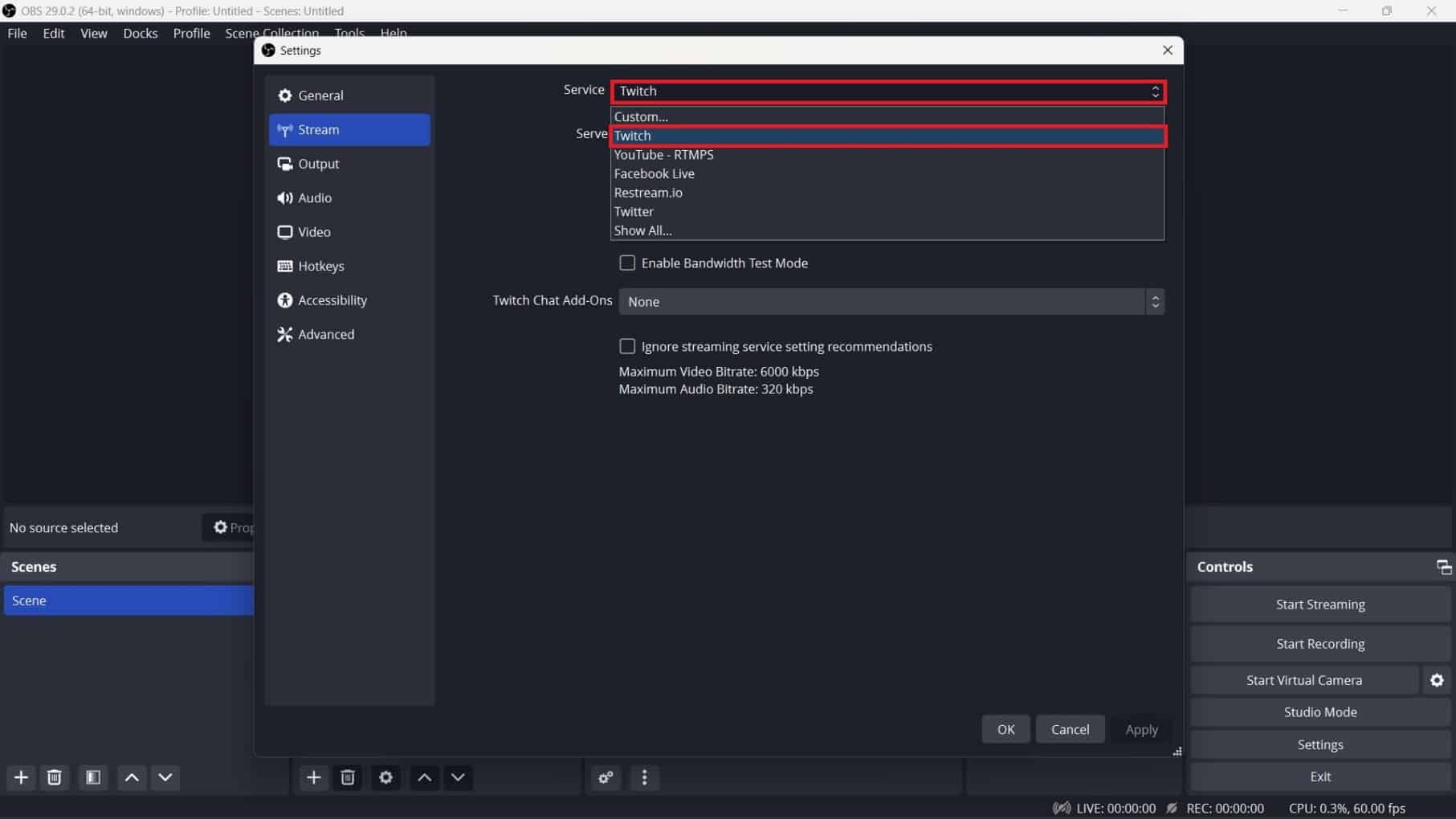
Task: Open audio mixer three-dot menu
Action: [644, 777]
